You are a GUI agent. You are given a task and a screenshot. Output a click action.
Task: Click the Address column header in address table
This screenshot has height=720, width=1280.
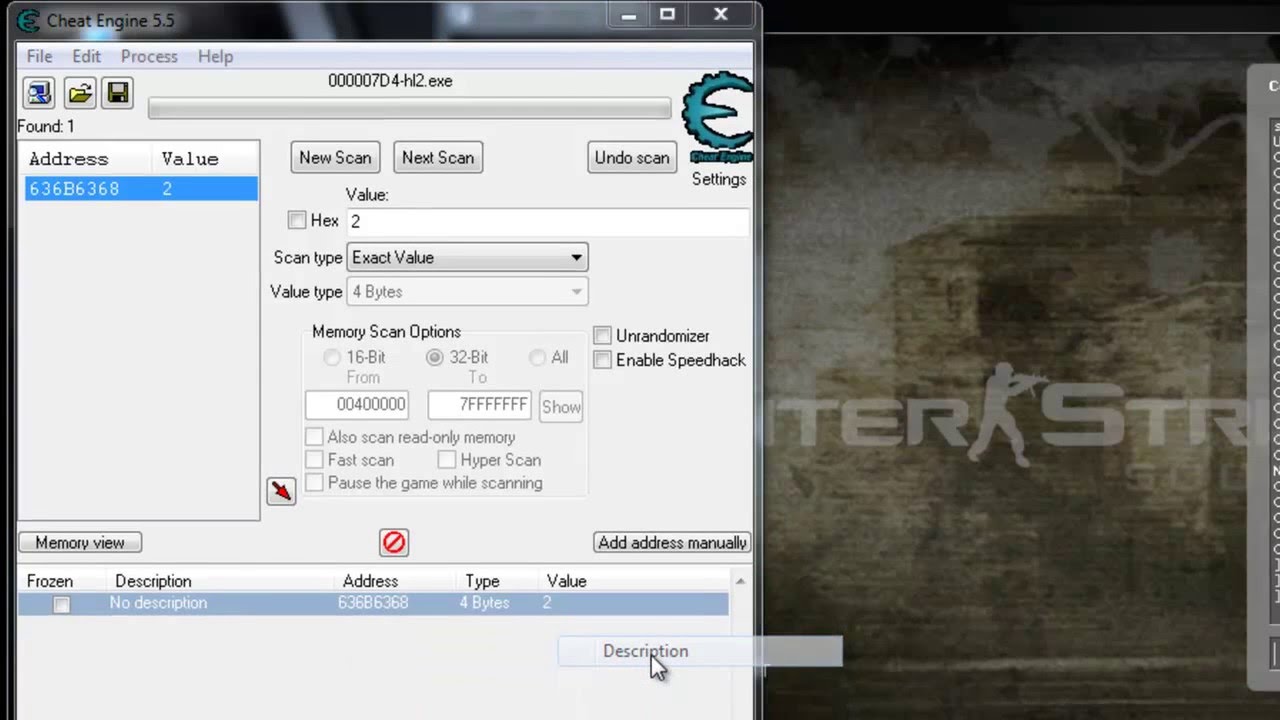[370, 581]
